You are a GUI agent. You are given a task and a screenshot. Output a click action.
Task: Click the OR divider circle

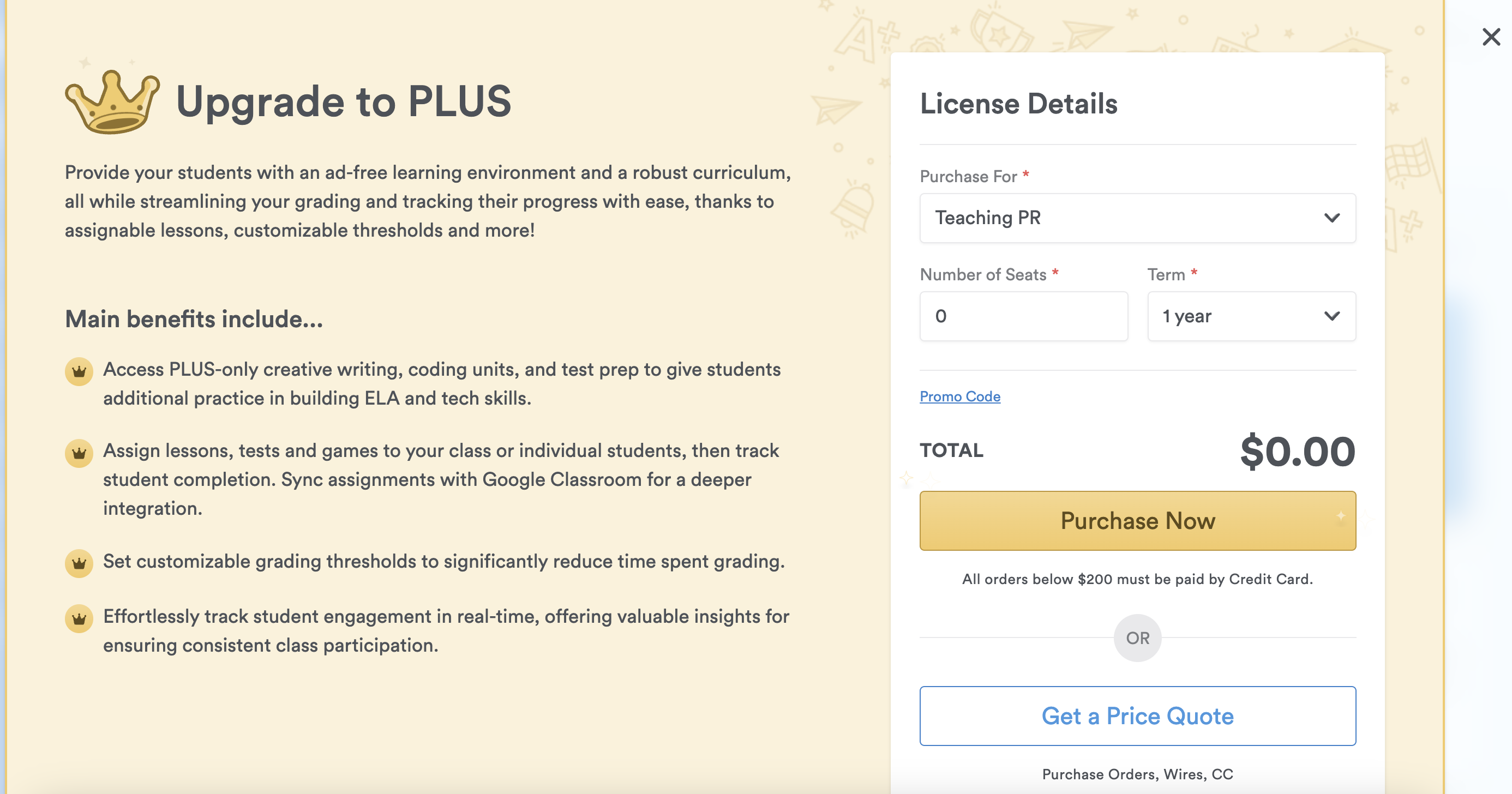1137,638
